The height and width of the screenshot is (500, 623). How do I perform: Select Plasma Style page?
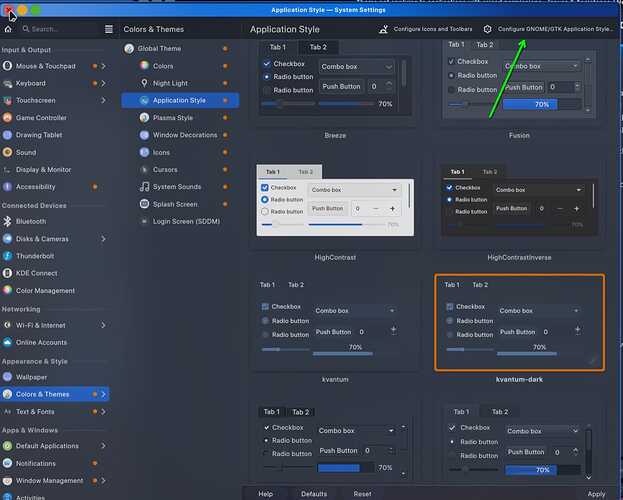point(180,118)
